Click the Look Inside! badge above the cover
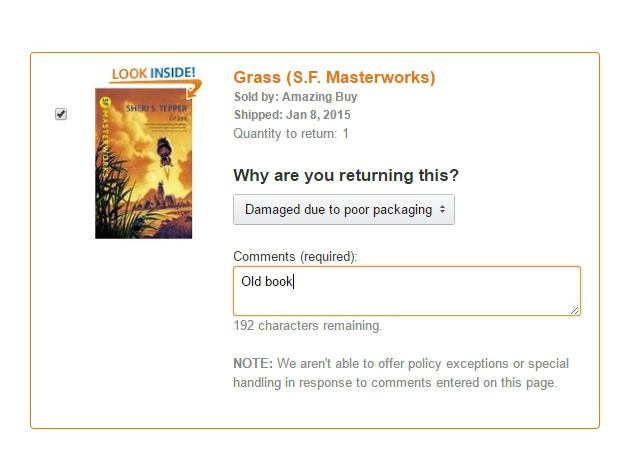Screen dimensions: 635x475 153,73
